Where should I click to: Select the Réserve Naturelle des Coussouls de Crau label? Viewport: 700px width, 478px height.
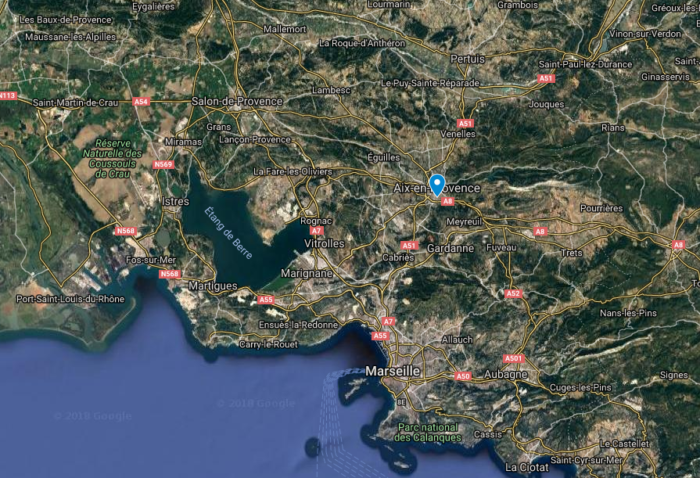pos(112,158)
